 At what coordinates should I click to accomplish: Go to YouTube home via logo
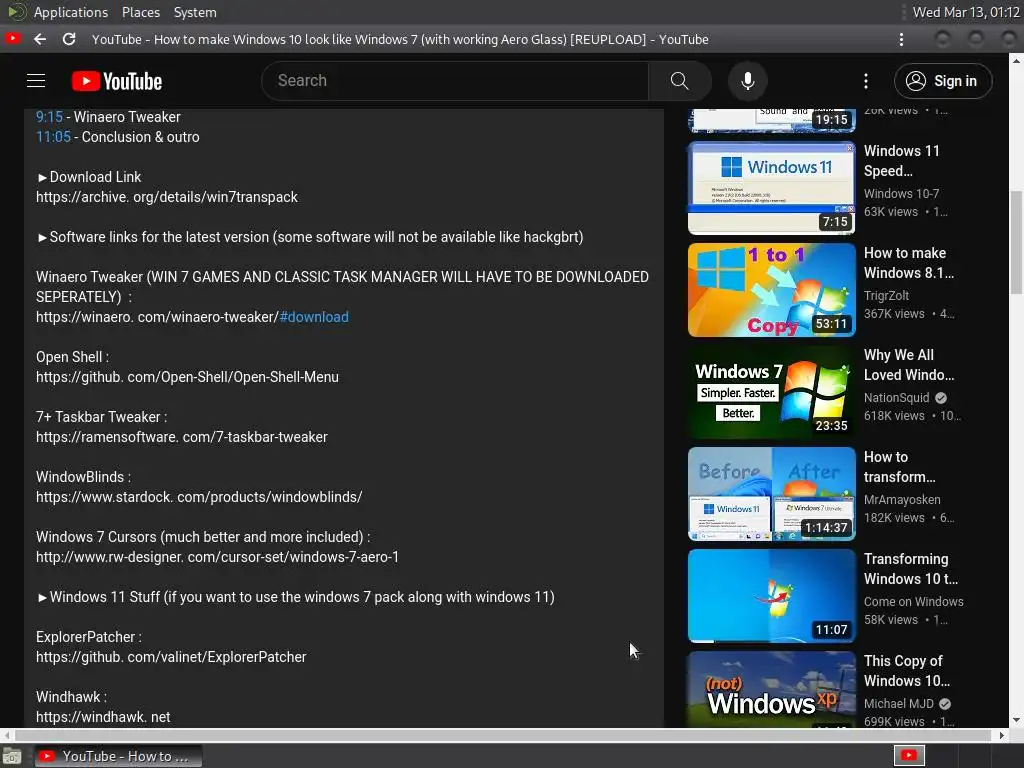tap(117, 81)
